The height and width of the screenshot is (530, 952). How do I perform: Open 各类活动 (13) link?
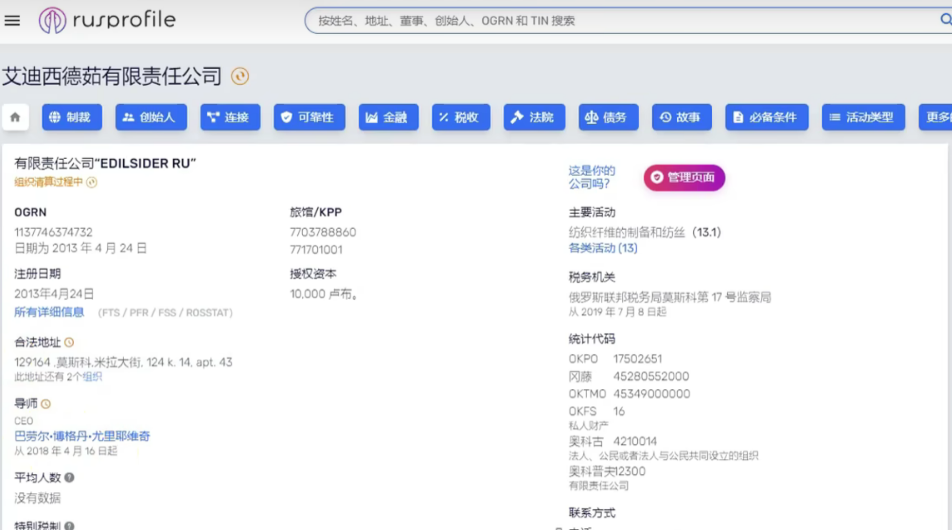[603, 248]
